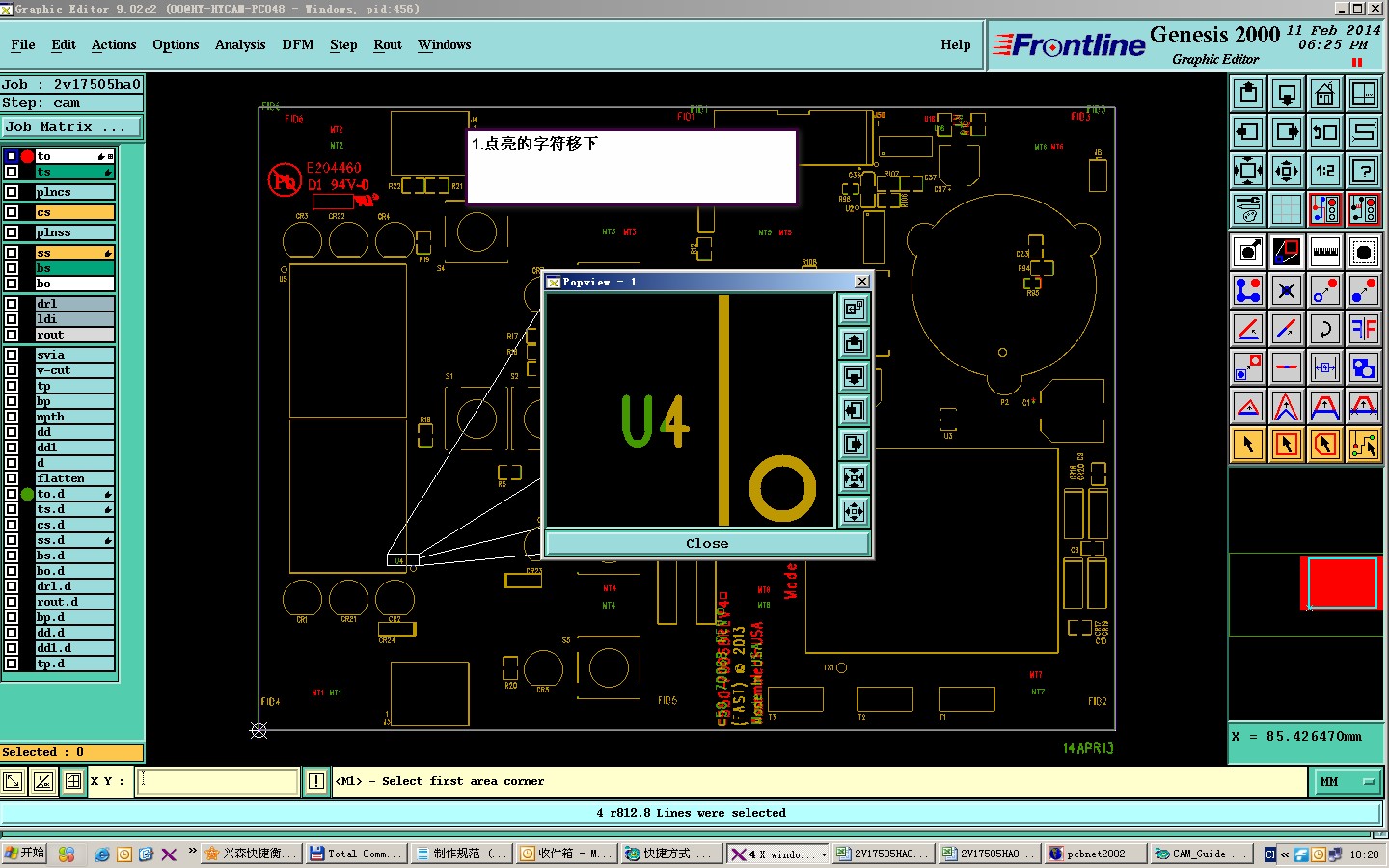Click the Windows Start button

click(x=24, y=854)
